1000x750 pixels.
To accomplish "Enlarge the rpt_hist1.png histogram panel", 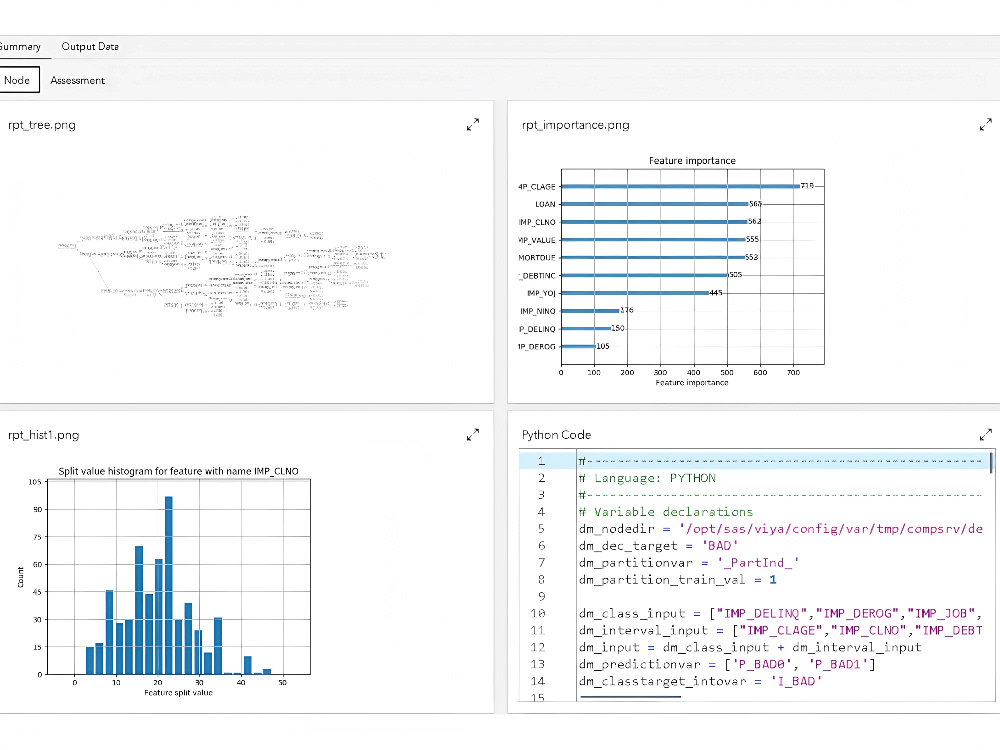I will pyautogui.click(x=473, y=434).
